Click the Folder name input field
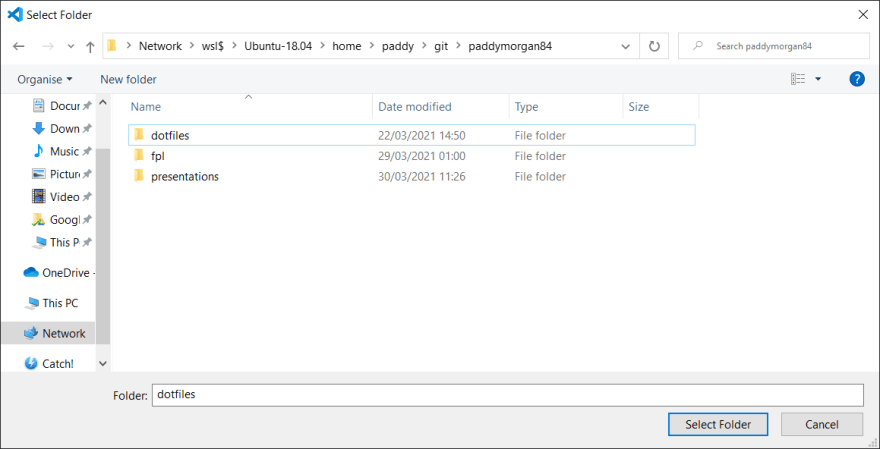This screenshot has height=449, width=880. pos(507,395)
